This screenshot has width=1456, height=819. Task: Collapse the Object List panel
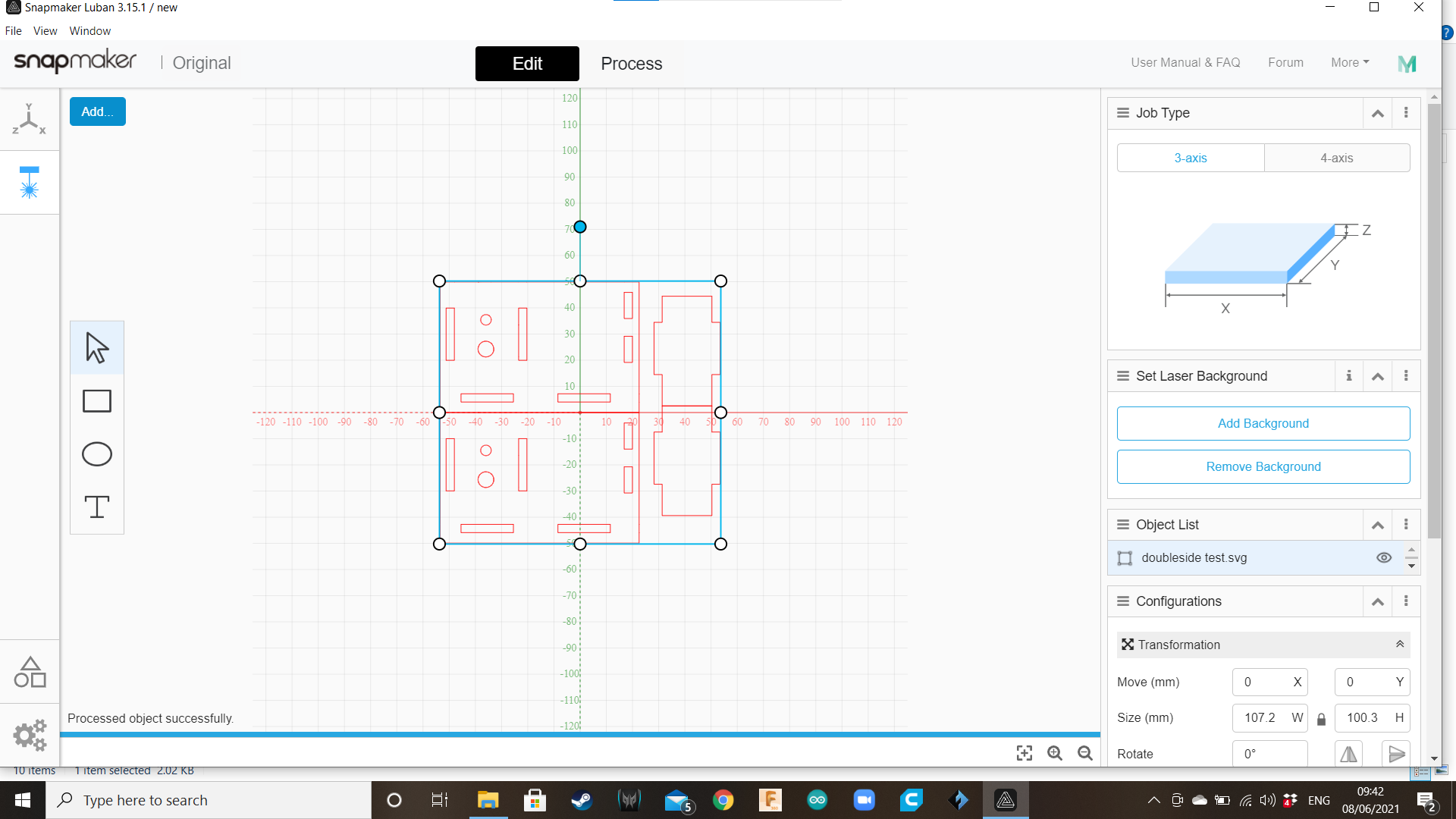[x=1378, y=524]
